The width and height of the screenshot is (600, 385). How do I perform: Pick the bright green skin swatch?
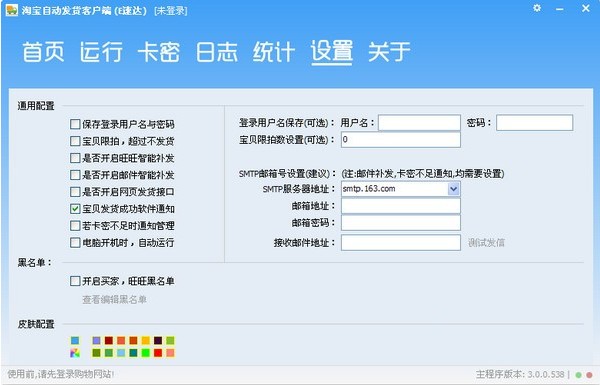(x=146, y=353)
